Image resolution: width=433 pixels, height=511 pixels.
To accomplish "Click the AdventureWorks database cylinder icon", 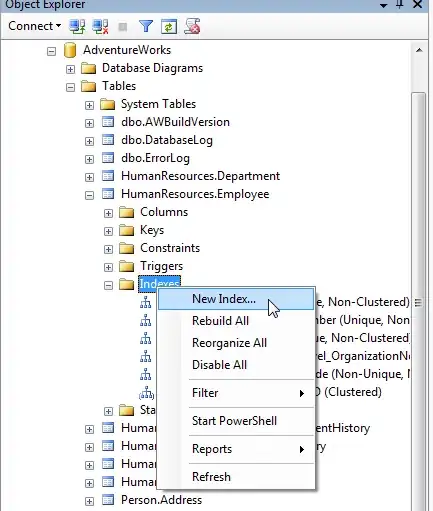I will (70, 50).
